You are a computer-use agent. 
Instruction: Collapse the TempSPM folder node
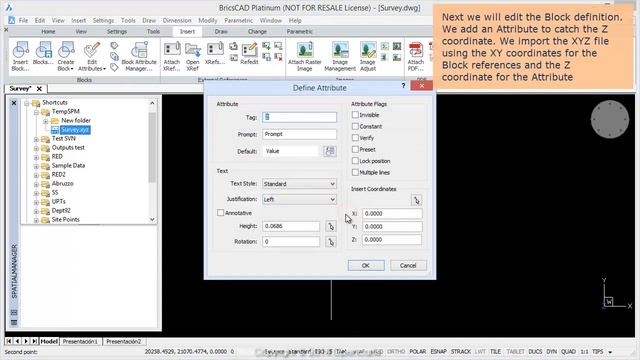point(36,112)
